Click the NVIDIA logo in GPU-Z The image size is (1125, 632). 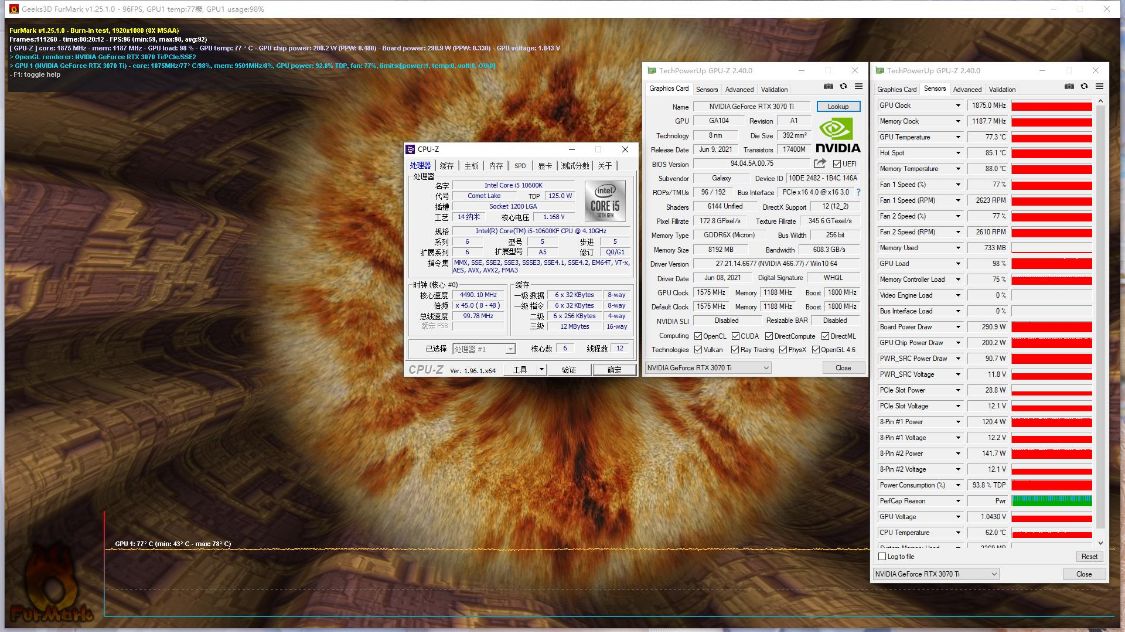837,136
